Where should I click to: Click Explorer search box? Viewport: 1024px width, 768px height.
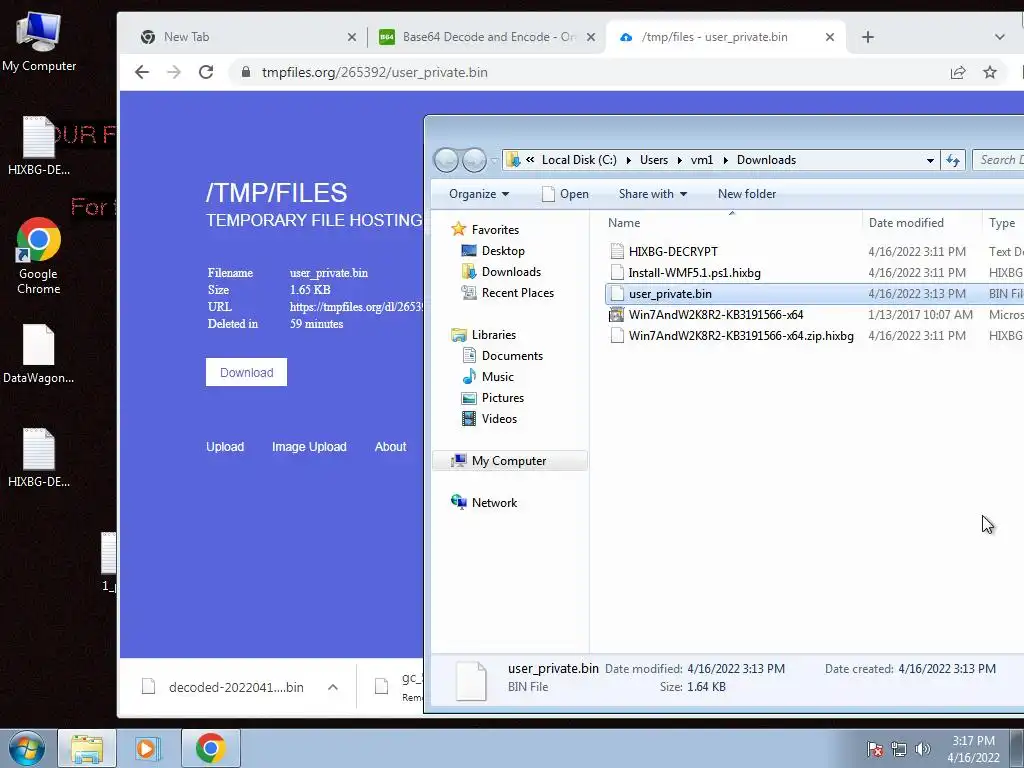pyautogui.click(x=999, y=160)
